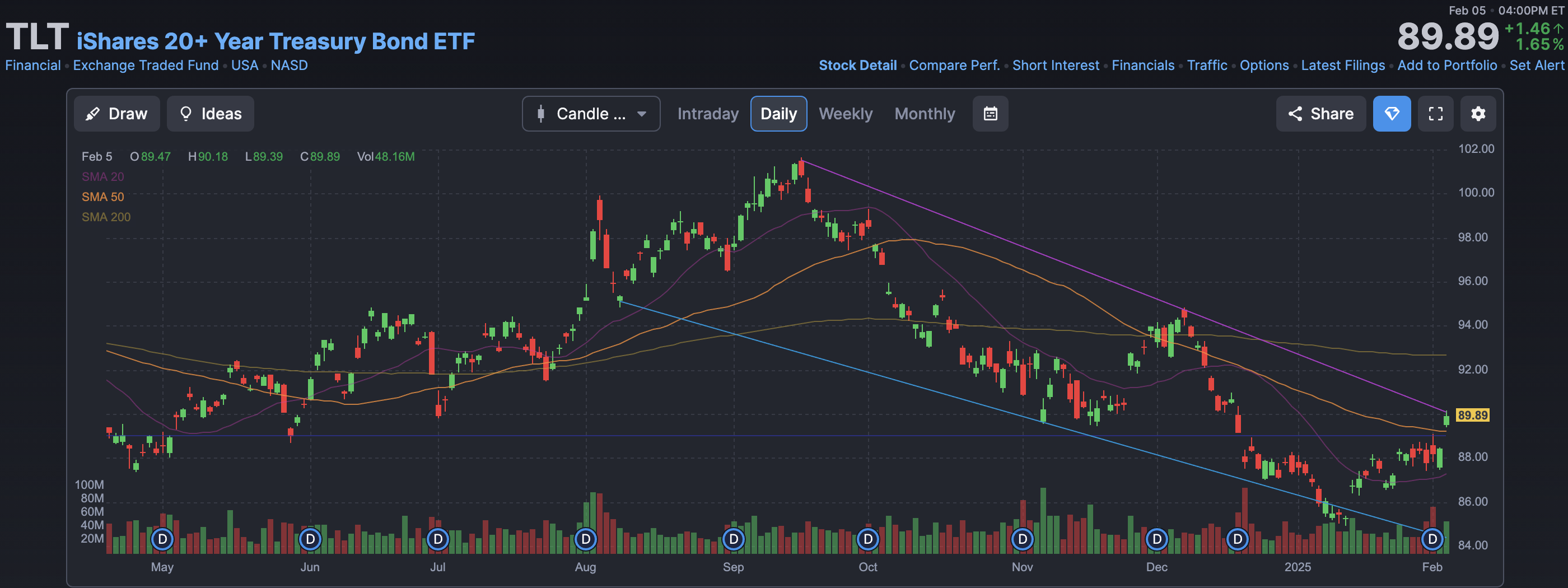Viewport: 1568px width, 588px height.
Task: Click the 2025 label on time axis
Action: point(1298,567)
